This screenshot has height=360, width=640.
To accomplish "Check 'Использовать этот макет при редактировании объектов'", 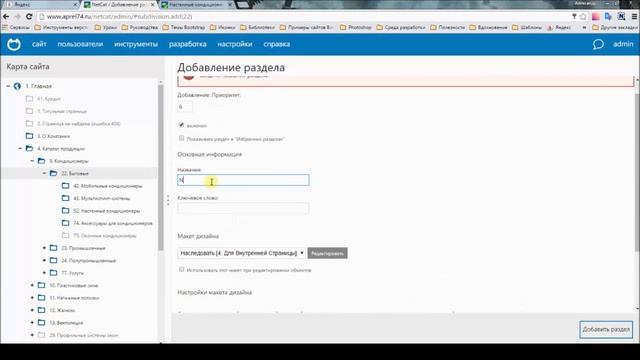I will click(x=182, y=269).
